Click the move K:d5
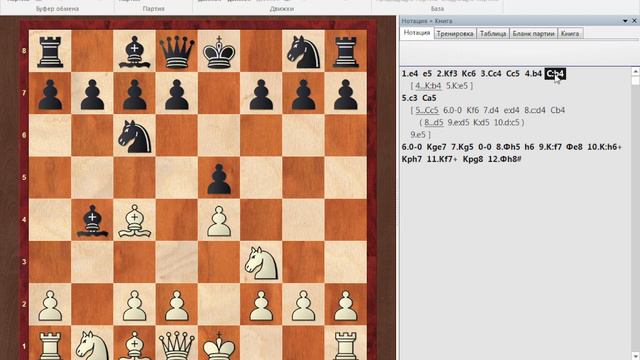 tap(481, 122)
